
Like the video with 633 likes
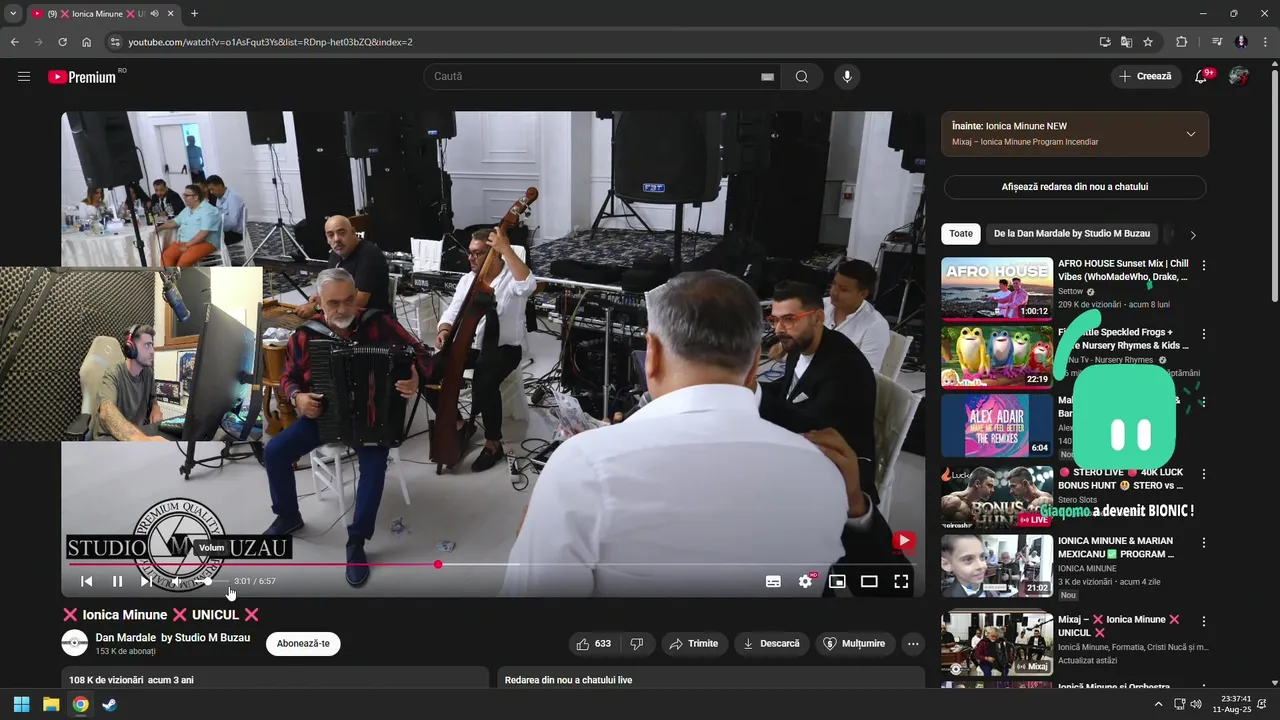pos(594,644)
